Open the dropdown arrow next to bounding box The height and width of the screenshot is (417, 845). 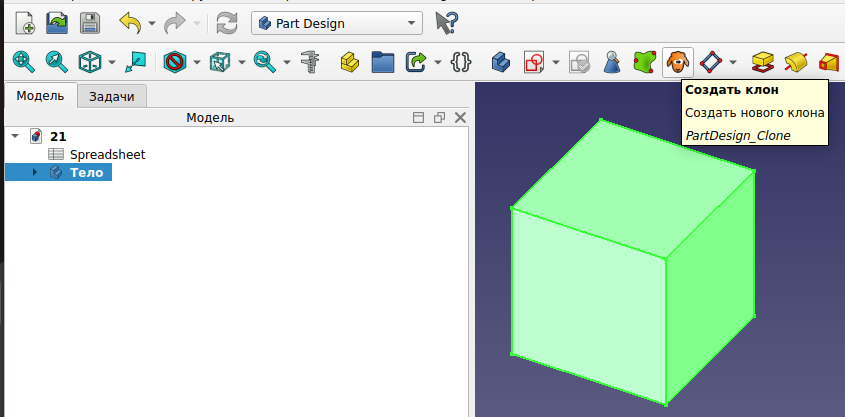(x=241, y=62)
